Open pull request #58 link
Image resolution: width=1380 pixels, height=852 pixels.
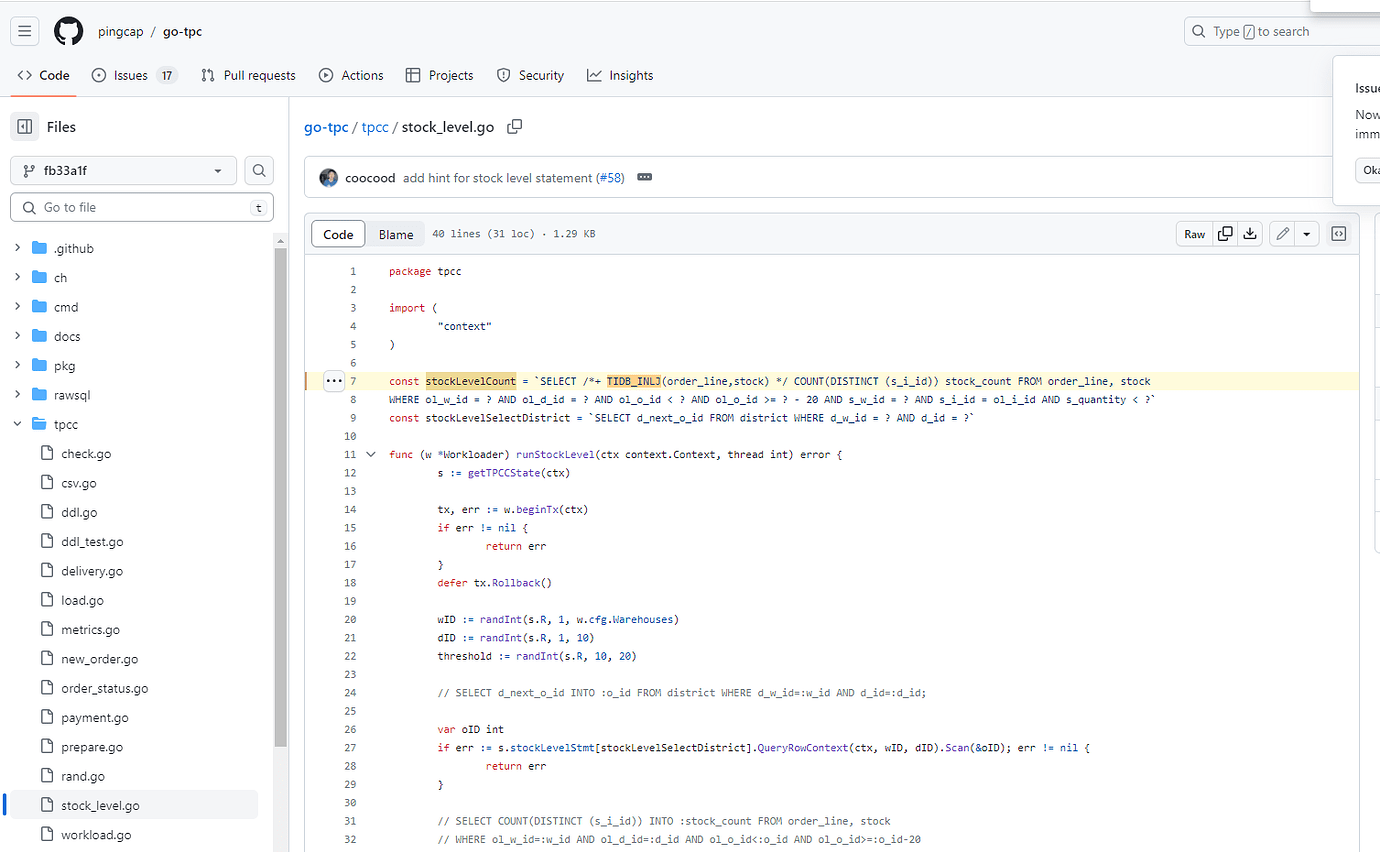(610, 177)
